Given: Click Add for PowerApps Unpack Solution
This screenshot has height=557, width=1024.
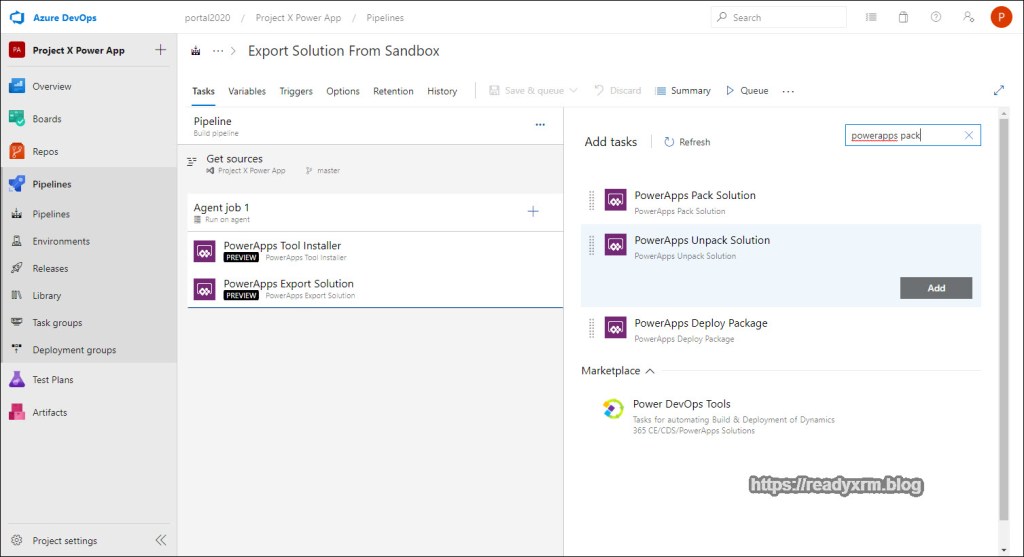Looking at the screenshot, I should click(x=935, y=288).
